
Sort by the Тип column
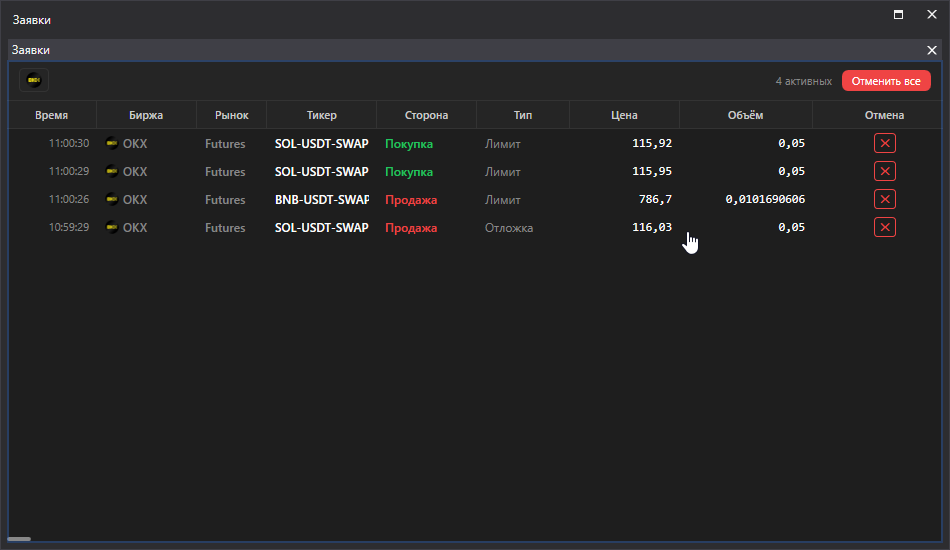[522, 115]
